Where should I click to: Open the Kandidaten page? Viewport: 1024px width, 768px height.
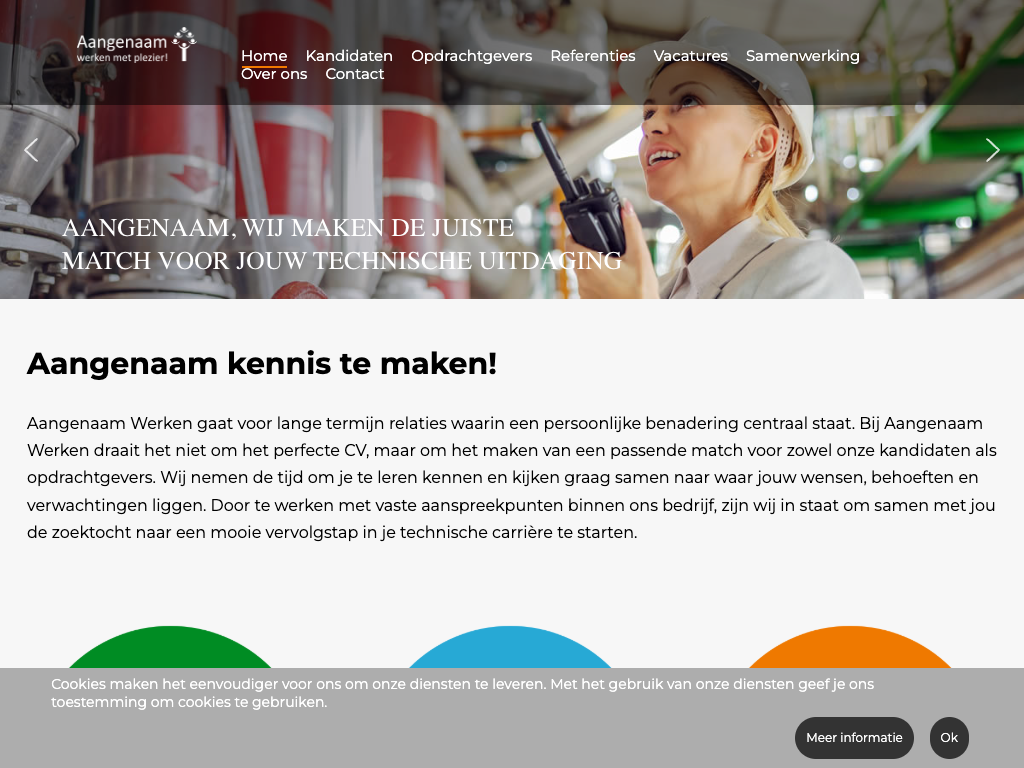coord(349,56)
